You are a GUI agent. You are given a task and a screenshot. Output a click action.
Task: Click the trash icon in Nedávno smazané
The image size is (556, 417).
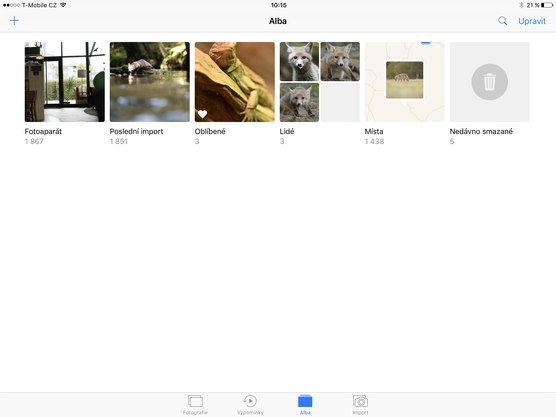point(490,82)
